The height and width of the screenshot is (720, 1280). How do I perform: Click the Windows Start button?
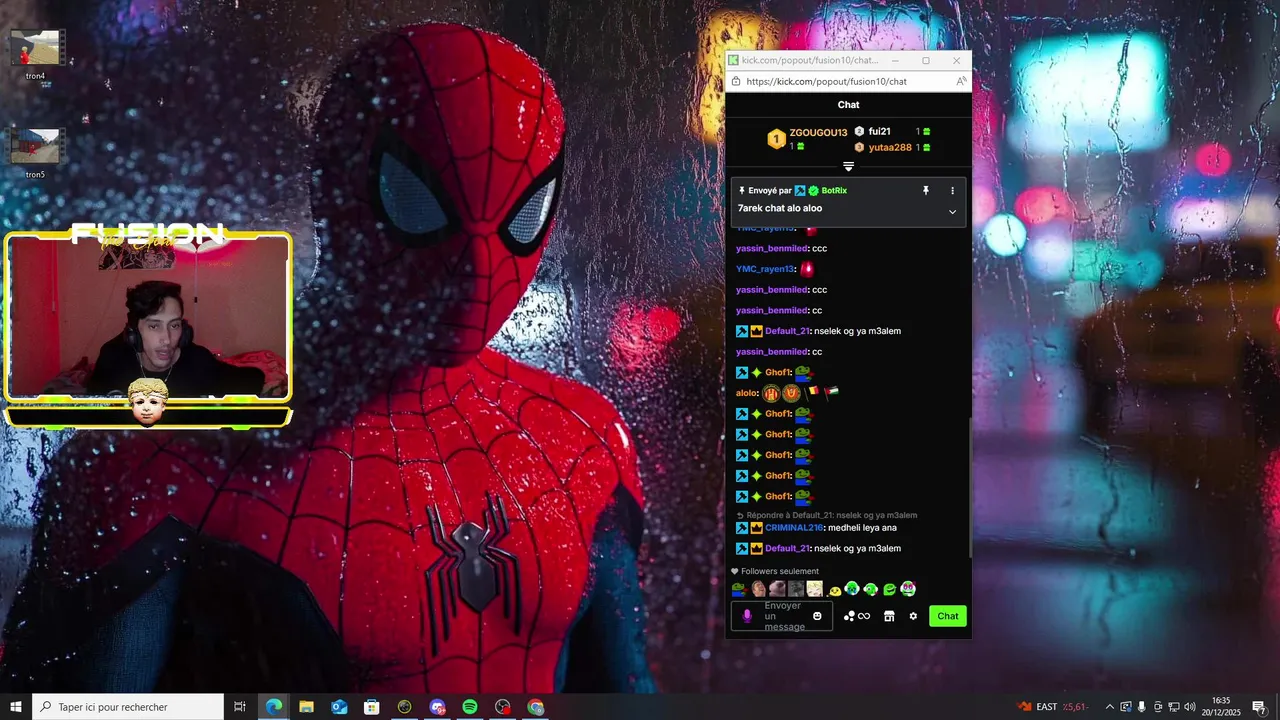(x=16, y=707)
